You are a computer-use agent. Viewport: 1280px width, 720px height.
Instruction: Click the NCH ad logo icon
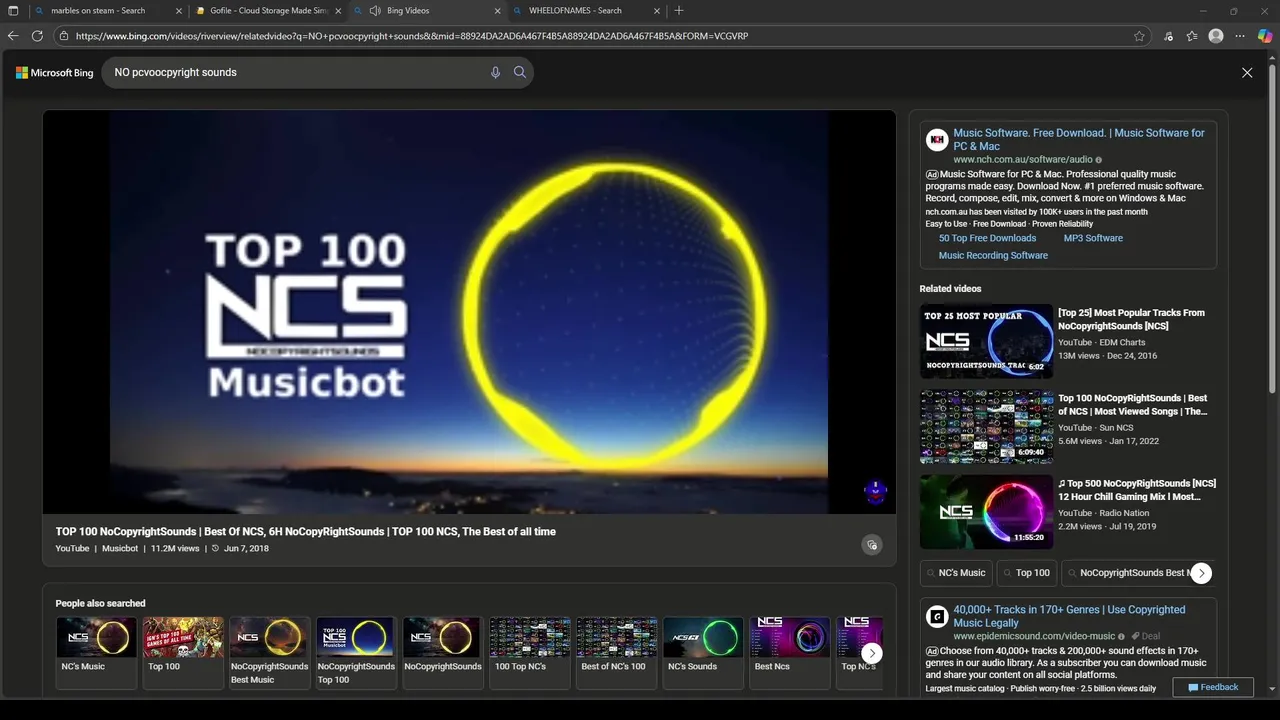(937, 140)
